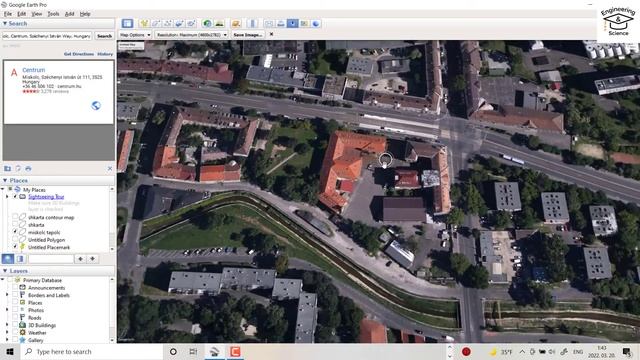Open the switch planets tool
Viewport: 640px width, 360px height.
[x=236, y=24]
